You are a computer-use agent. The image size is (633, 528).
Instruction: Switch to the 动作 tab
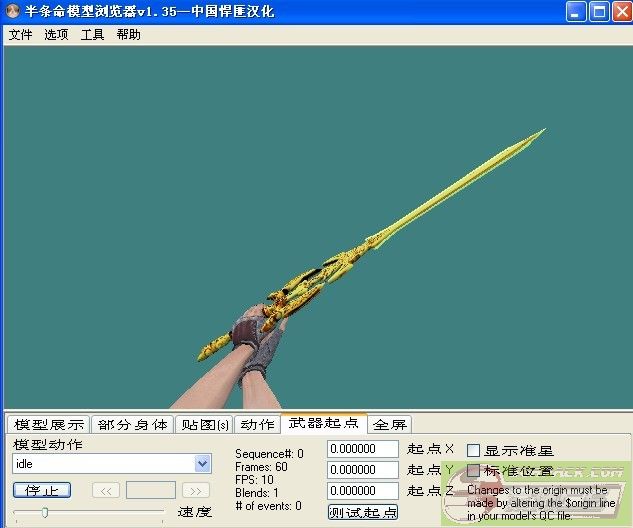257,425
